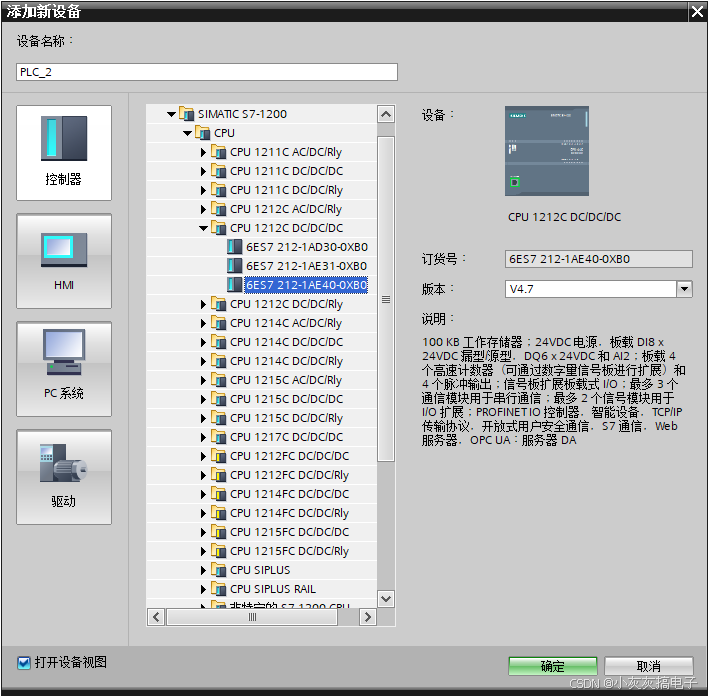709x697 pixels.
Task: Click folder icon of CPU SIPLUS
Action: pyautogui.click(x=218, y=570)
